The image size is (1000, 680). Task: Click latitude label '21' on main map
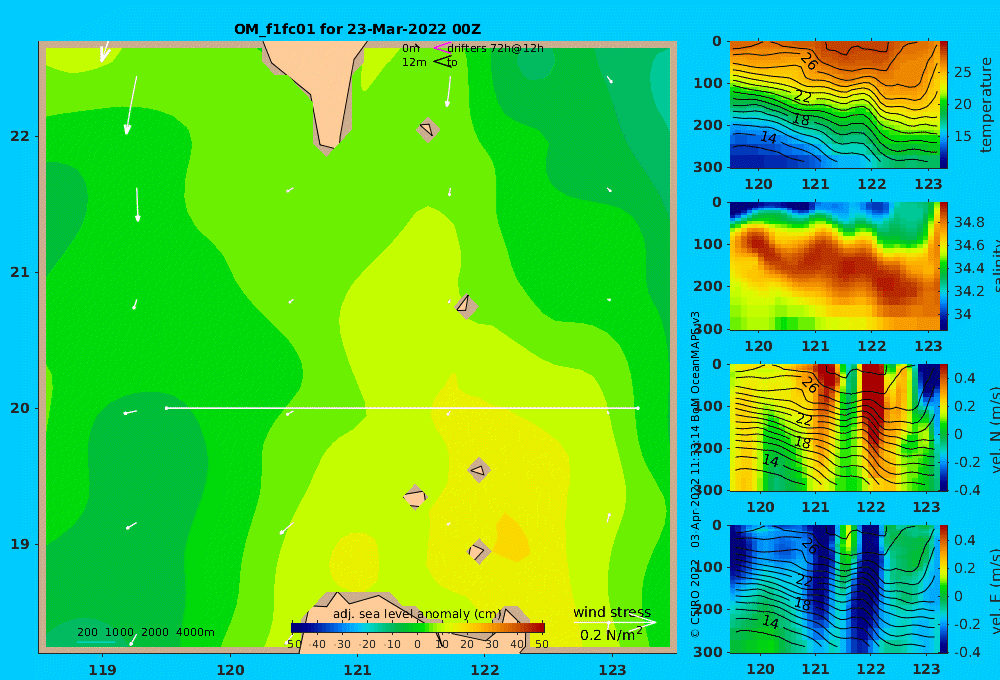pyautogui.click(x=20, y=272)
